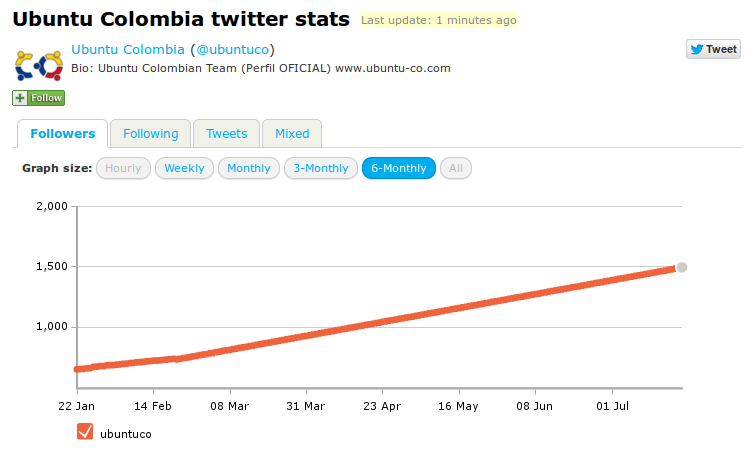
Task: Click the ubuntuco legend label
Action: coord(126,434)
